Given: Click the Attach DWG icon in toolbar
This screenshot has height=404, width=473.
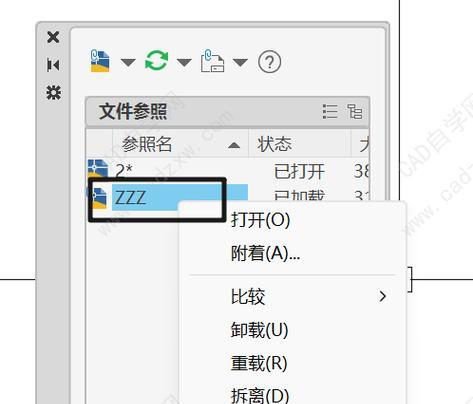Looking at the screenshot, I should tap(100, 61).
